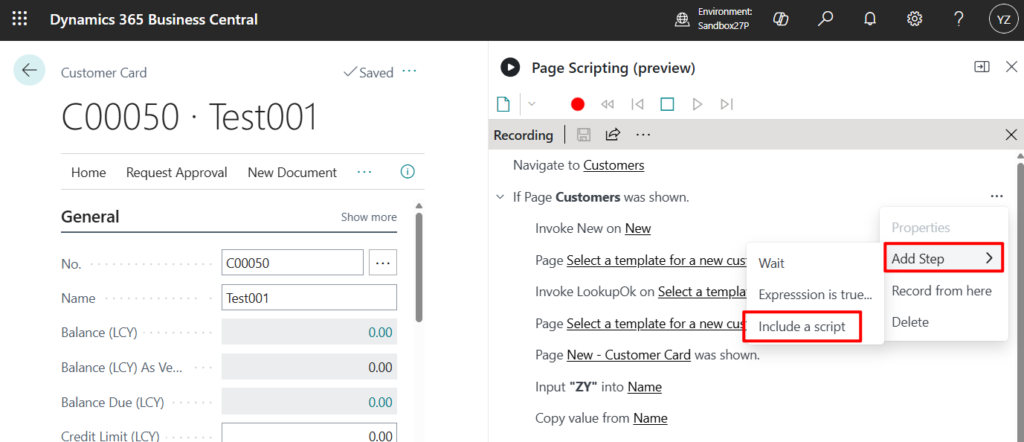
Task: Click the new recording page icon
Action: pos(504,104)
